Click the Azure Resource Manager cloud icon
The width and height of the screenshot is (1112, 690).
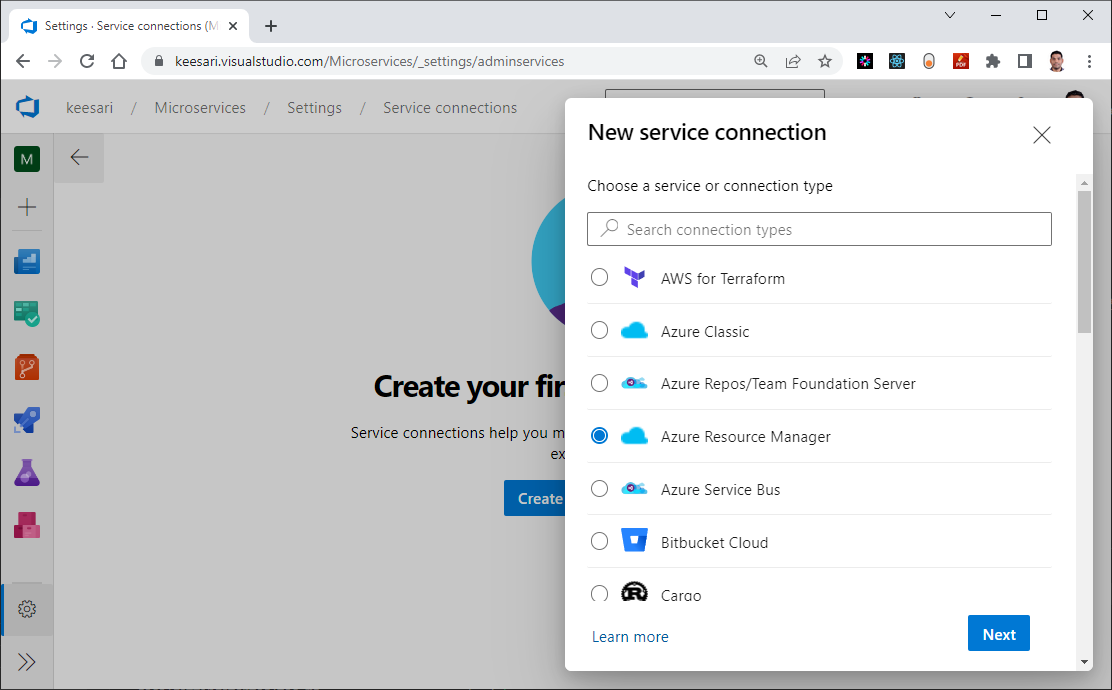tap(634, 435)
